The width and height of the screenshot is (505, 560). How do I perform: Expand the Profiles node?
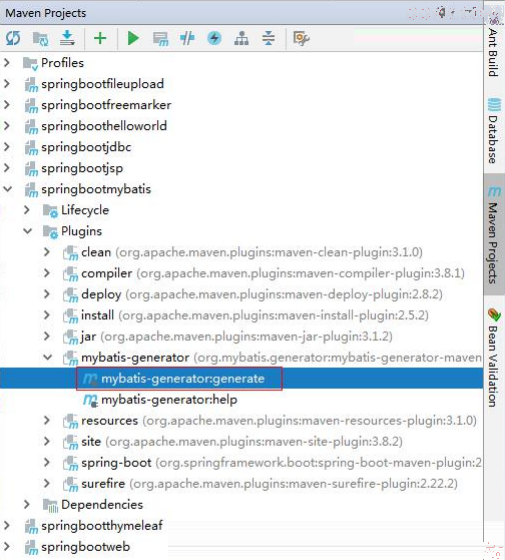pos(7,63)
